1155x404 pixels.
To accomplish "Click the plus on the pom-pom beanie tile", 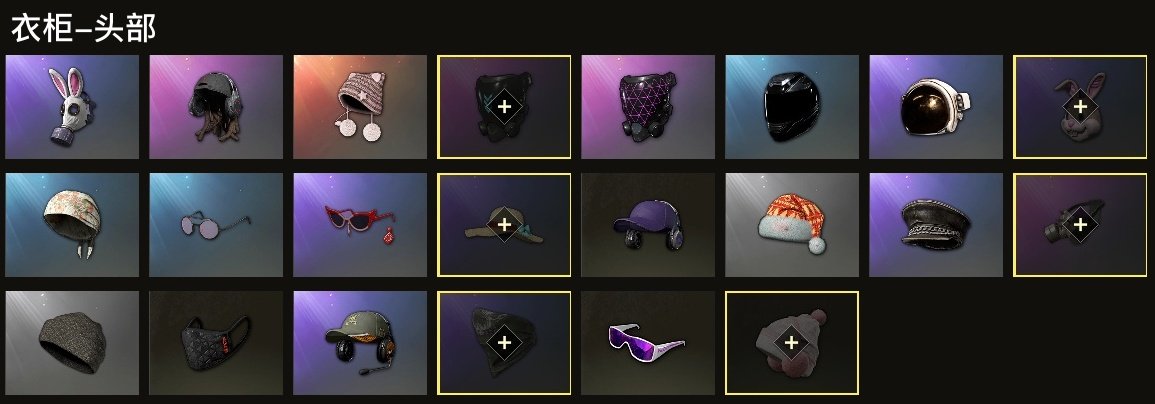I will coord(792,343).
